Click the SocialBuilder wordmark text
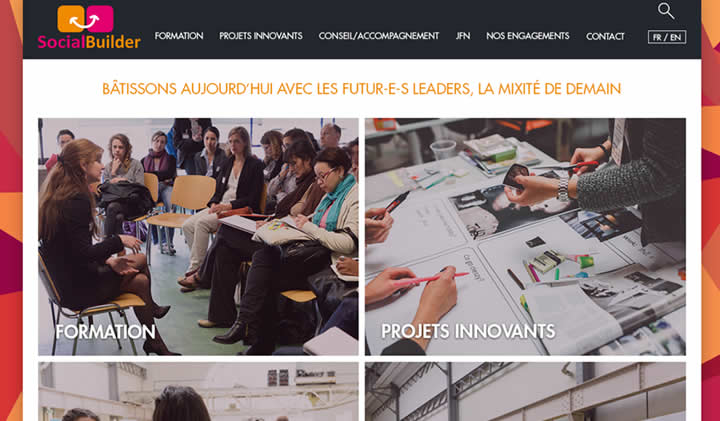Image resolution: width=720 pixels, height=421 pixels. pos(89,42)
